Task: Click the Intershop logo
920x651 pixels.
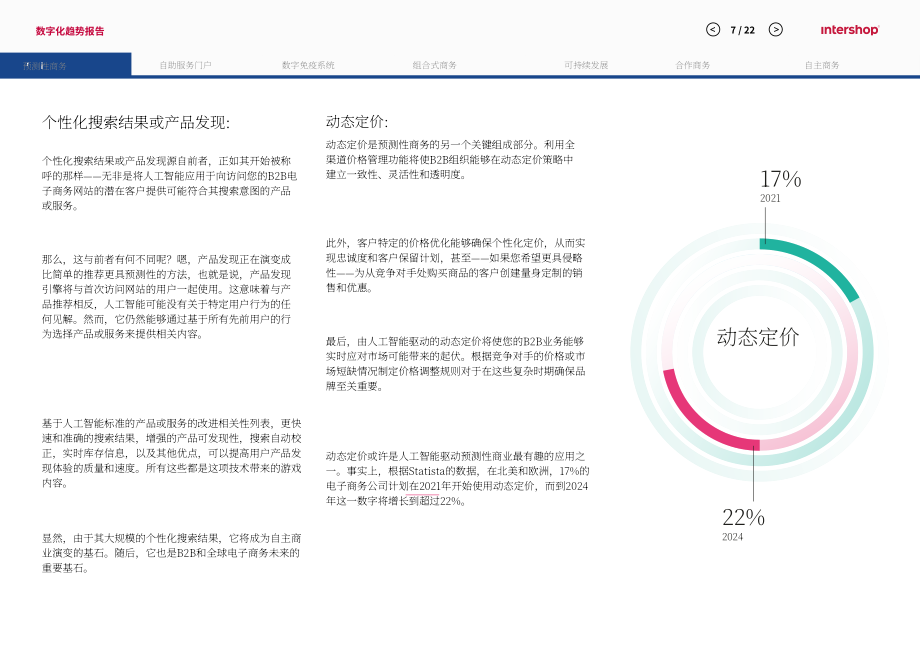Action: tap(850, 30)
